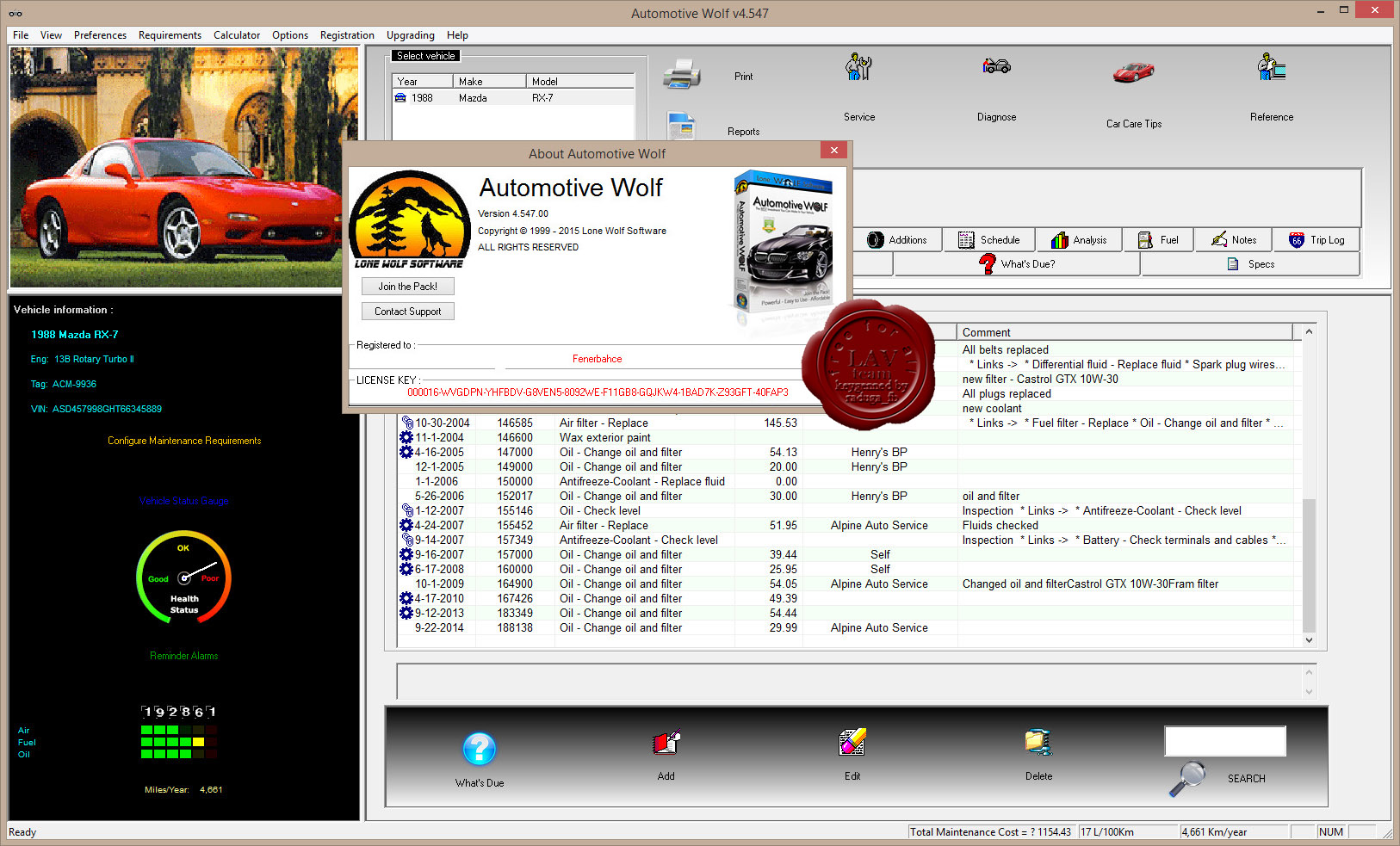Screen dimensions: 1400x846
Task: Click the Vehicle Status Gauge link
Action: click(184, 501)
